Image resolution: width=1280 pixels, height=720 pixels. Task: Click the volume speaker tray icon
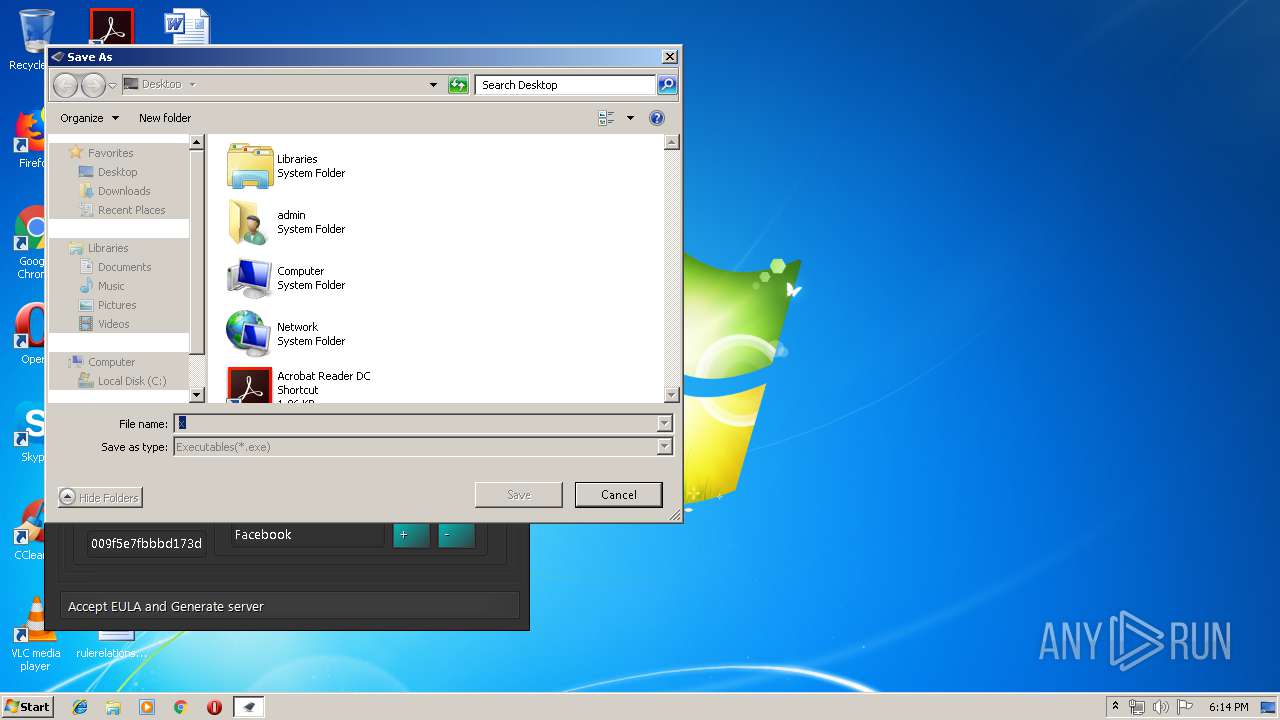click(x=1160, y=707)
